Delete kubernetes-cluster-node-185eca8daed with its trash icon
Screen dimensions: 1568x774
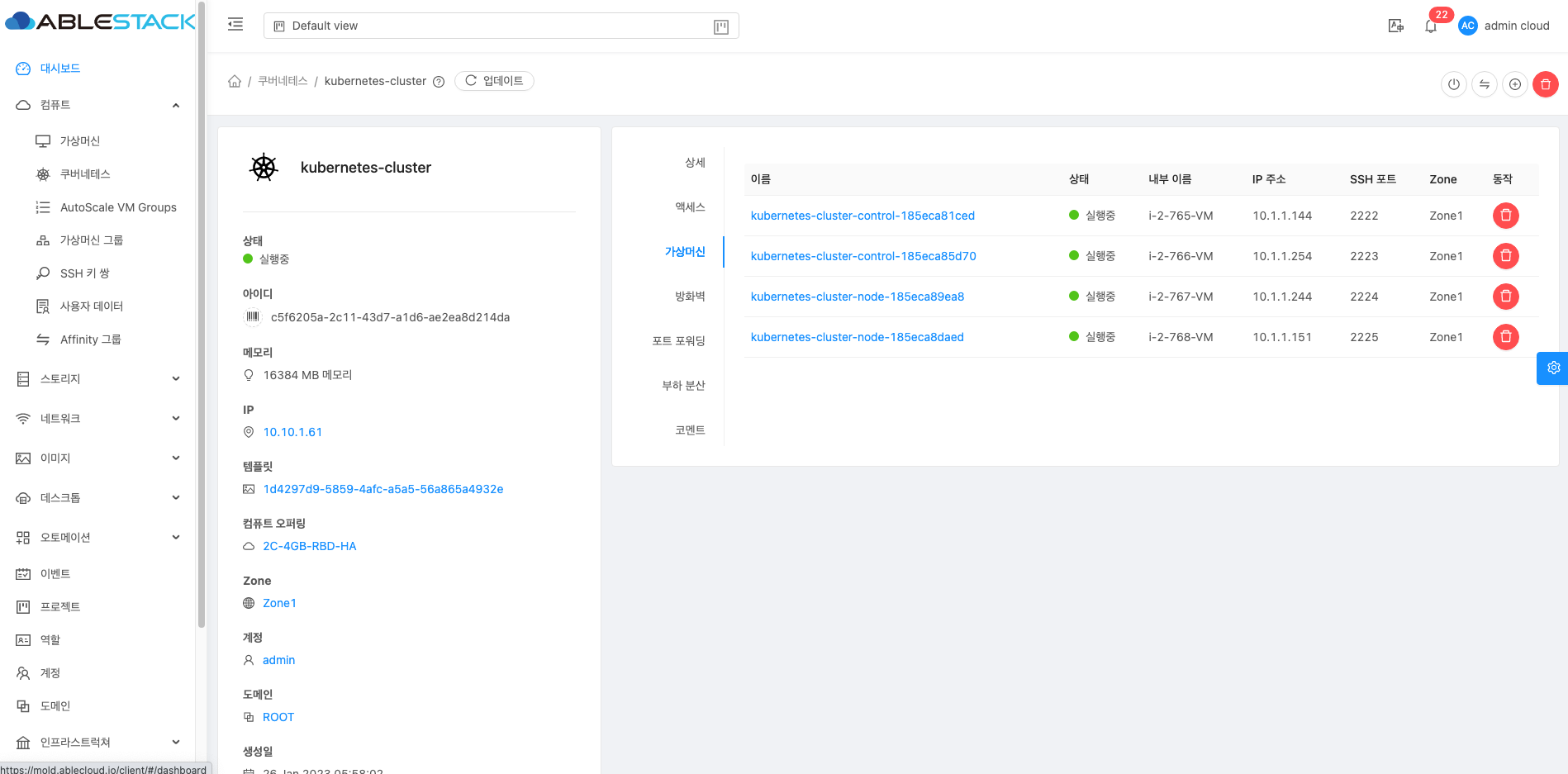pos(1505,337)
